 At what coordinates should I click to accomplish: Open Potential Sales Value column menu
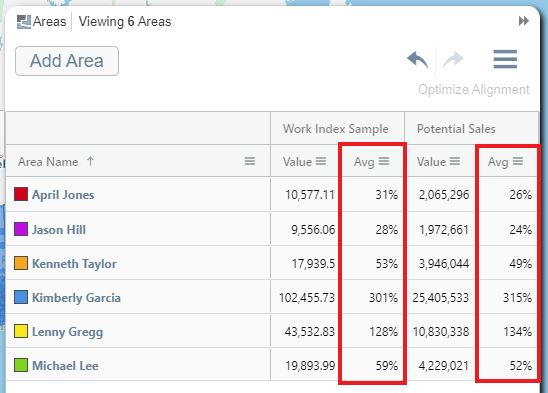455,161
